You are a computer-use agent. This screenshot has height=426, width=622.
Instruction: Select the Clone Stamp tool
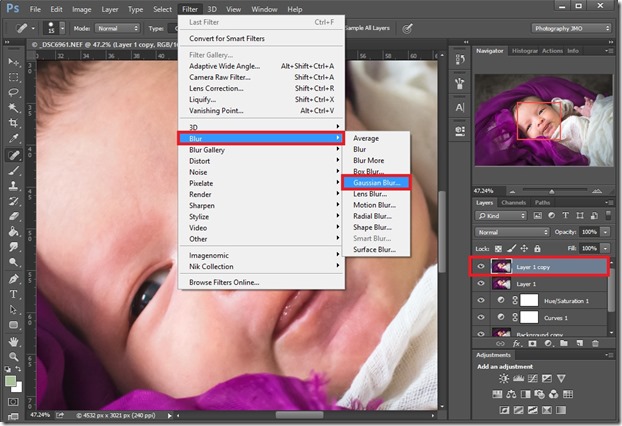pyautogui.click(x=13, y=186)
